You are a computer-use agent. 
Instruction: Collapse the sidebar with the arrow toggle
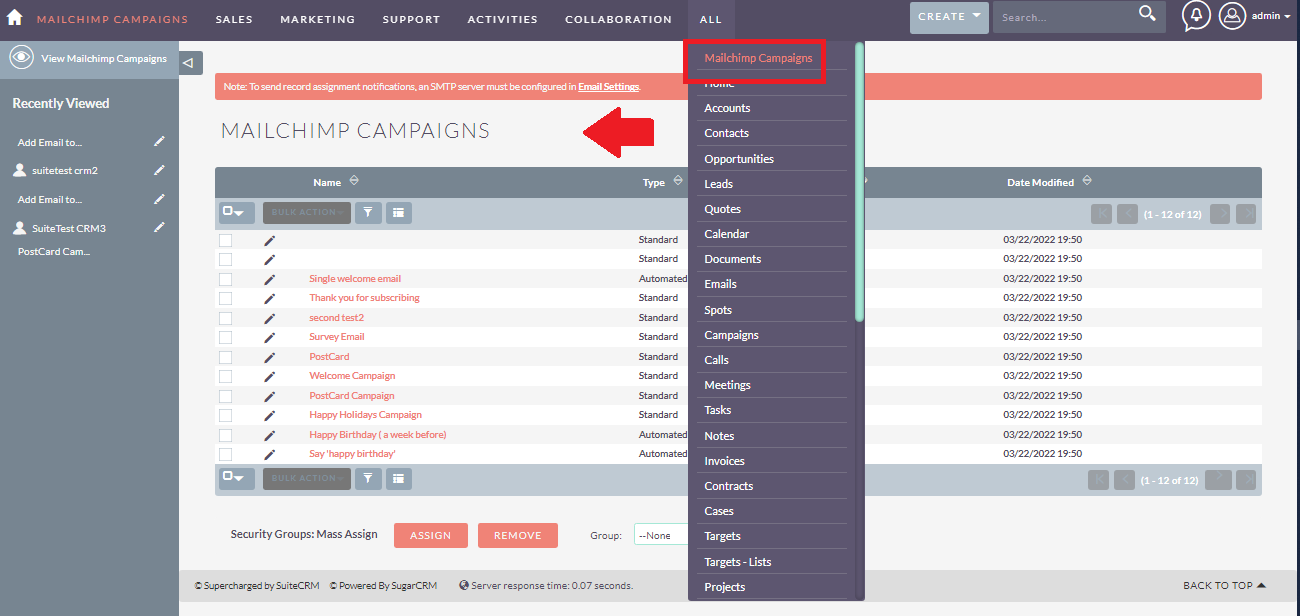191,63
